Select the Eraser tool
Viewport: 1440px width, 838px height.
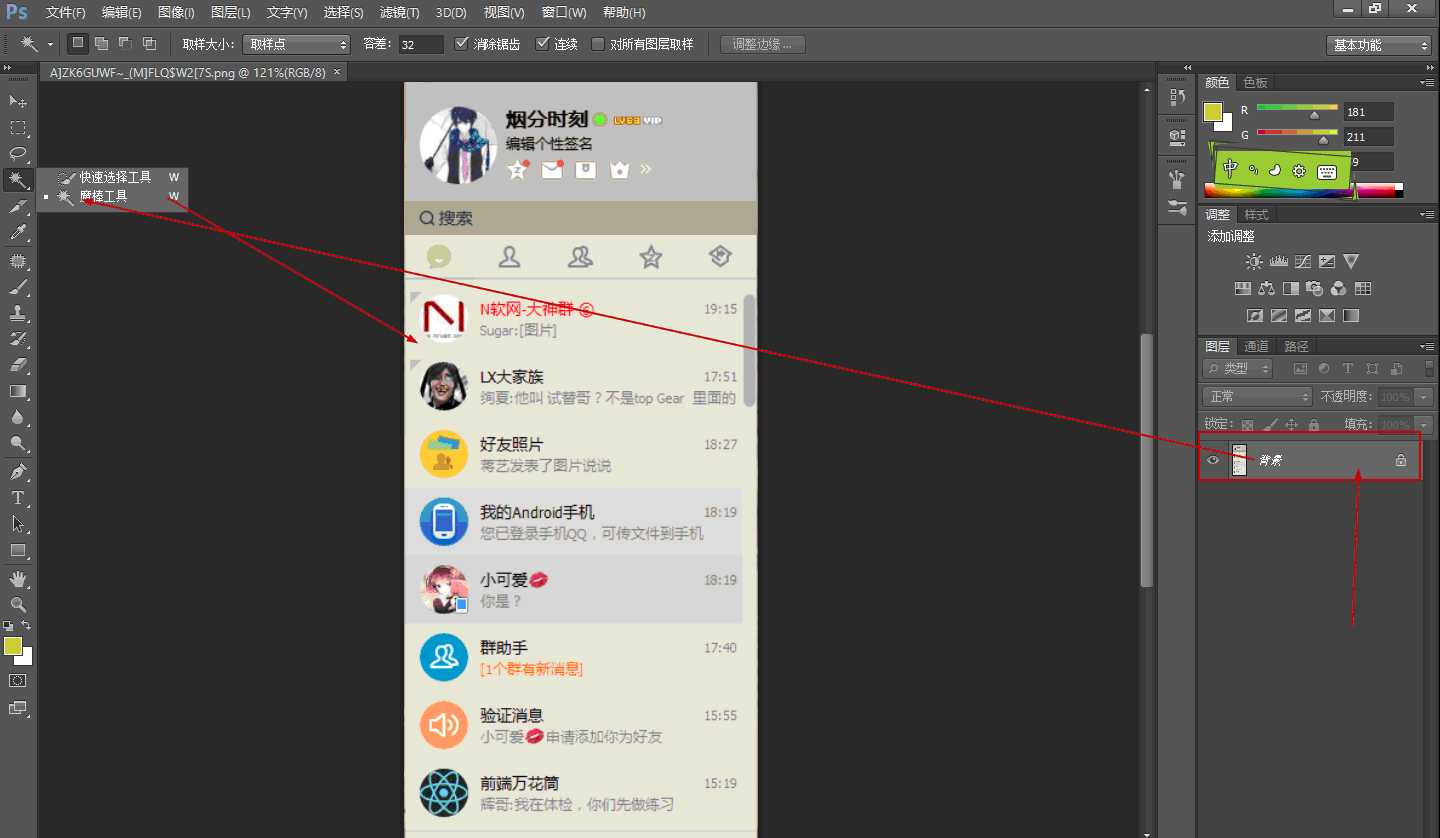tap(18, 365)
